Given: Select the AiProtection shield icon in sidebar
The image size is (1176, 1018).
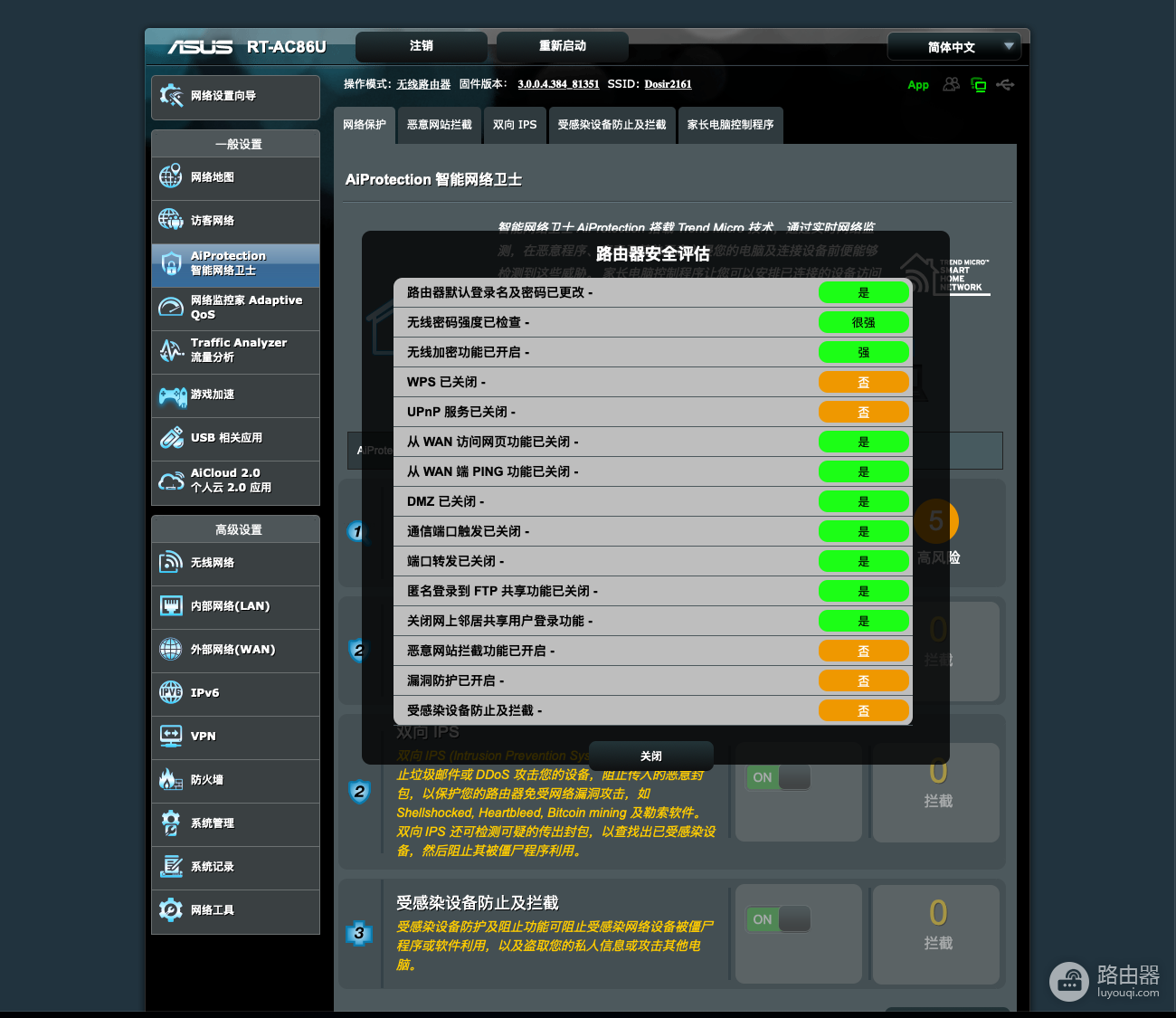Looking at the screenshot, I should 171,263.
